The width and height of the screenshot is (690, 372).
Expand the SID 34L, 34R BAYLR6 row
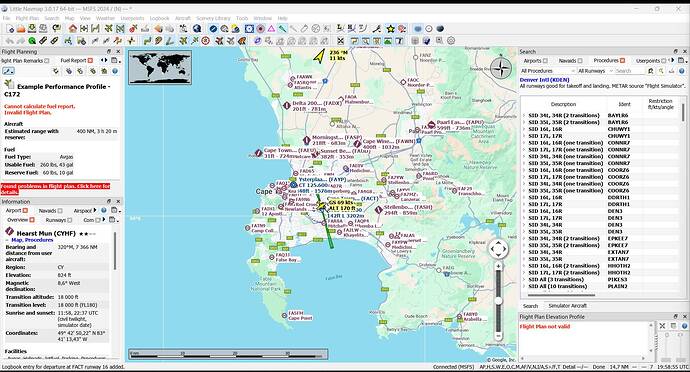coord(524,115)
